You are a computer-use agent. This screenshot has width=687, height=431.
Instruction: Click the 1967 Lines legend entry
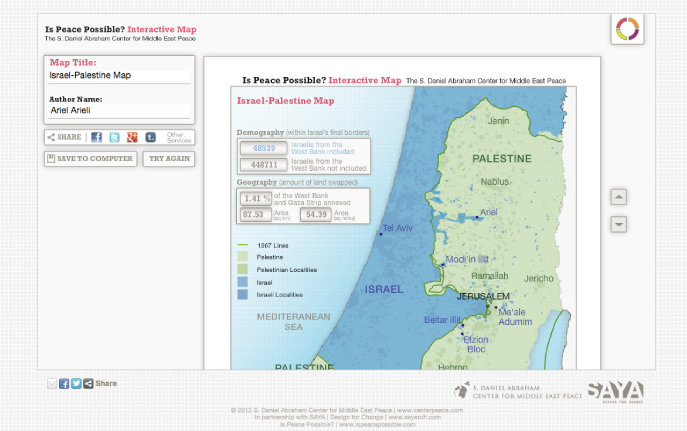coord(263,245)
